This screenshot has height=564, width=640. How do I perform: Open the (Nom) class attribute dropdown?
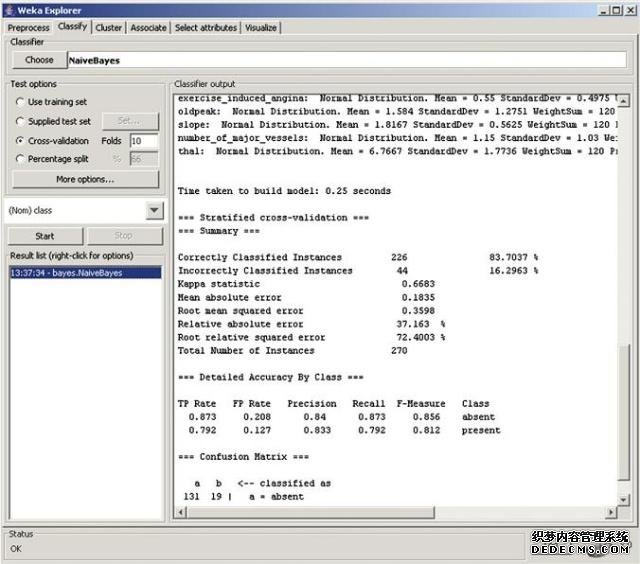154,211
